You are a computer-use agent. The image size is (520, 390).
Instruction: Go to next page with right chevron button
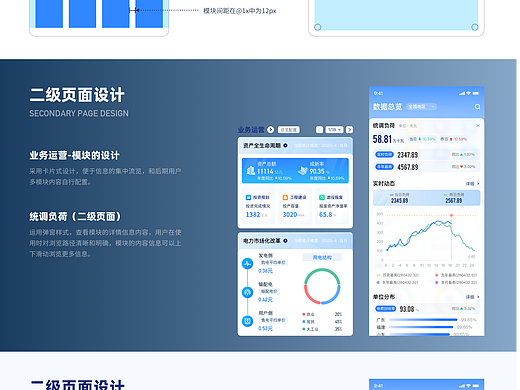(x=349, y=130)
